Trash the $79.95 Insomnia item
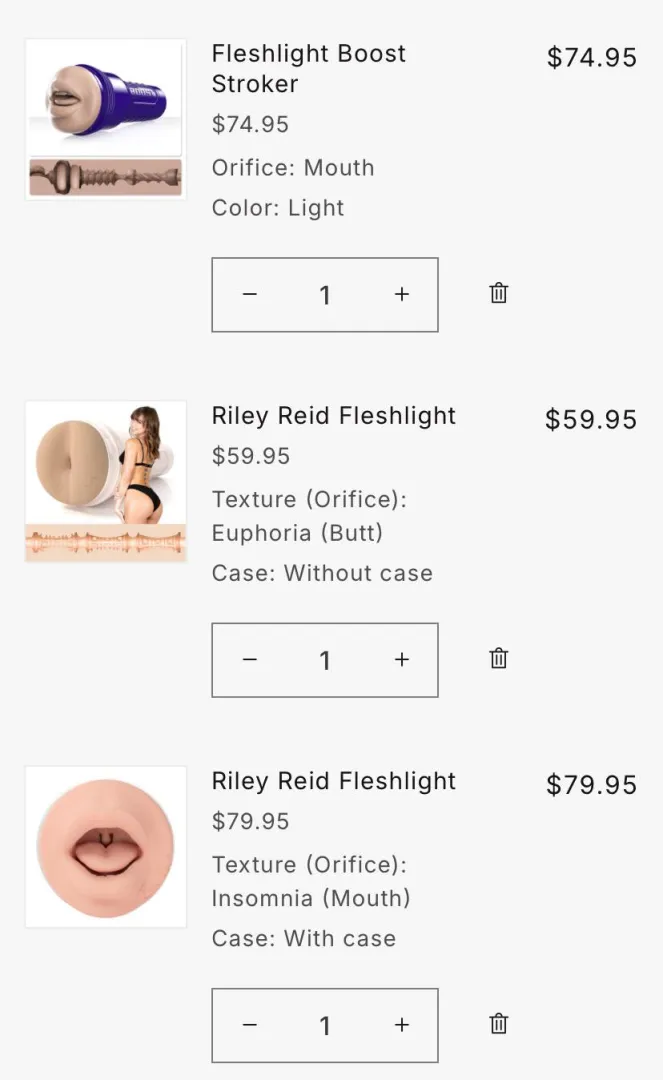663x1080 pixels. [x=498, y=1023]
